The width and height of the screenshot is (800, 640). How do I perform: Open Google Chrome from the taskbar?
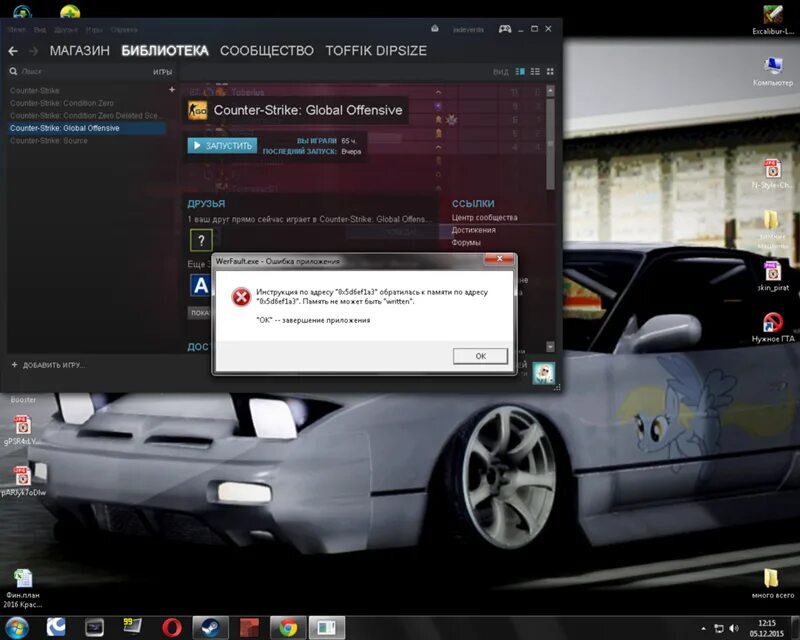pyautogui.click(x=288, y=627)
